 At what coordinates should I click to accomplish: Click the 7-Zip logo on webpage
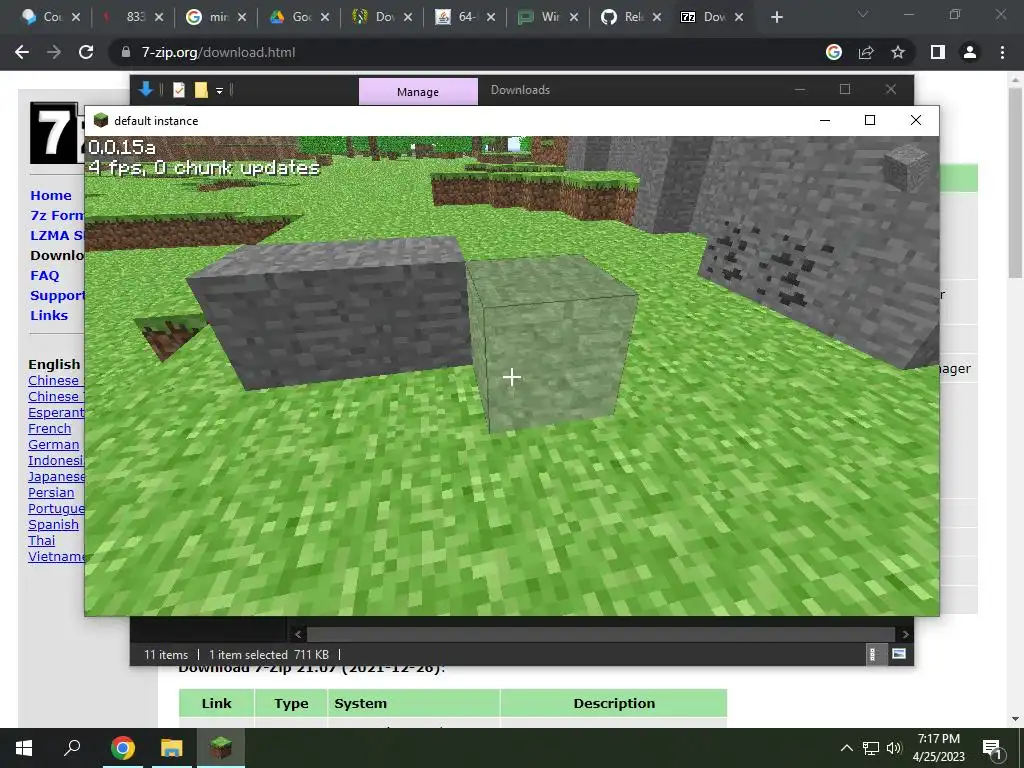tap(57, 133)
